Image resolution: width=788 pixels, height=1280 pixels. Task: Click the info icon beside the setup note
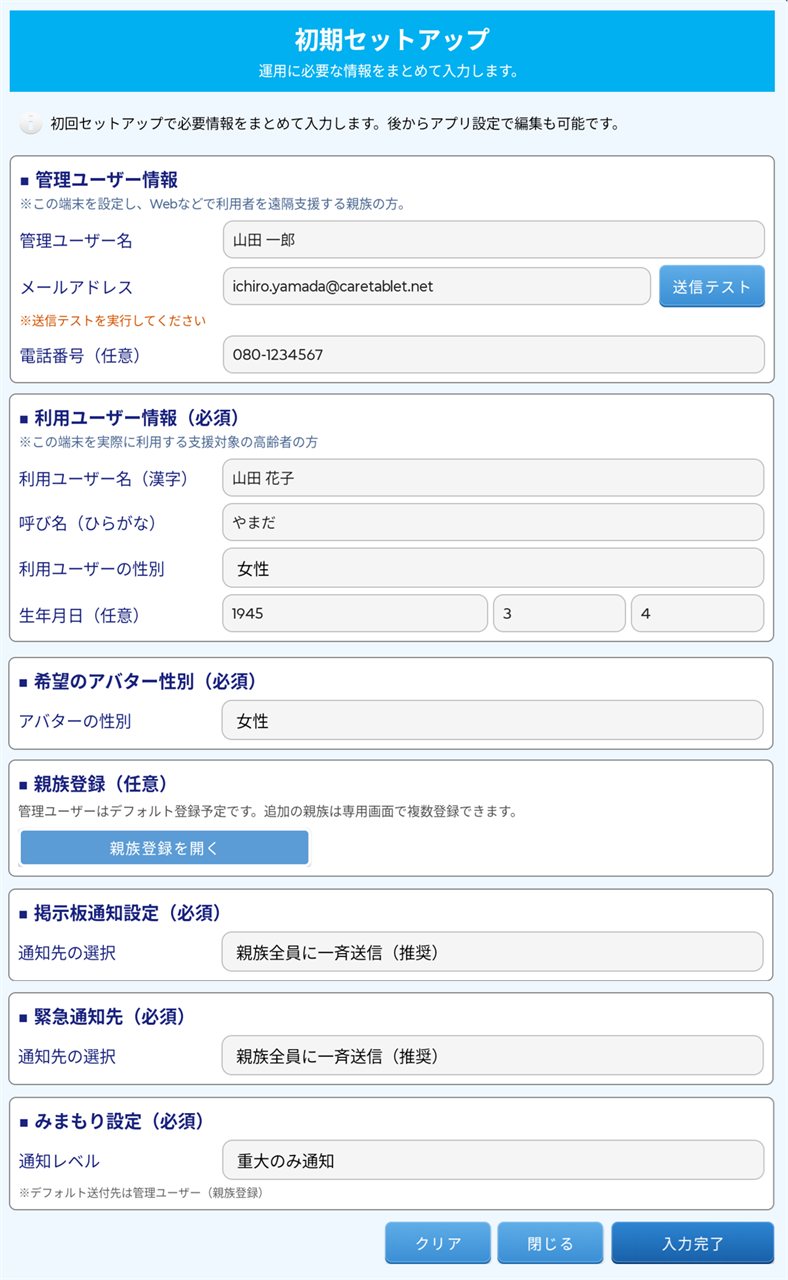coord(32,124)
